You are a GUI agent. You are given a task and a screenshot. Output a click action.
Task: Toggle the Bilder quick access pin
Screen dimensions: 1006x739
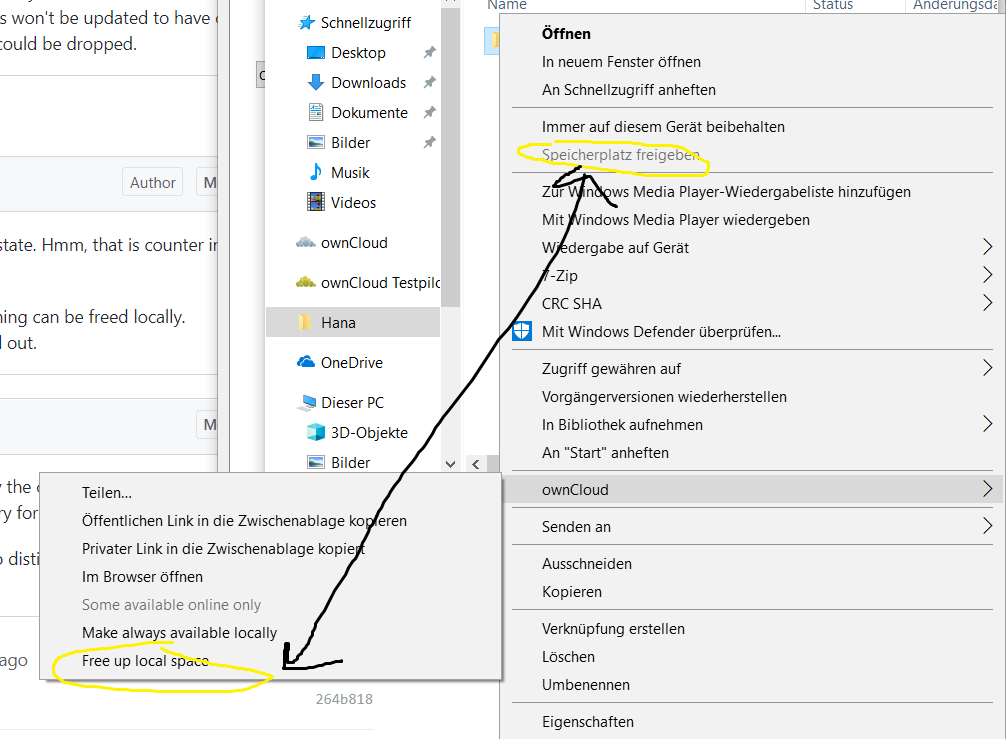point(429,142)
